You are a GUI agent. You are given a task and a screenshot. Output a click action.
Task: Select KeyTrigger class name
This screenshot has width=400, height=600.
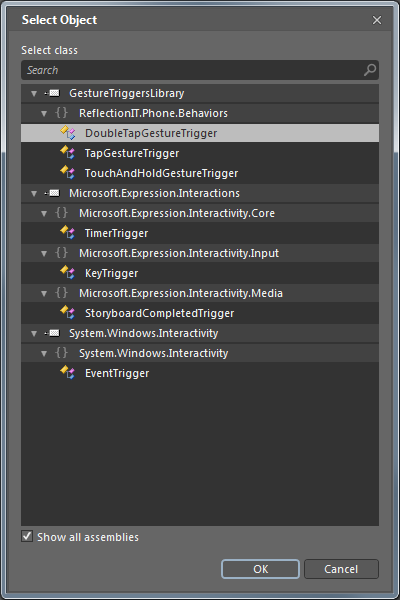pyautogui.click(x=111, y=273)
